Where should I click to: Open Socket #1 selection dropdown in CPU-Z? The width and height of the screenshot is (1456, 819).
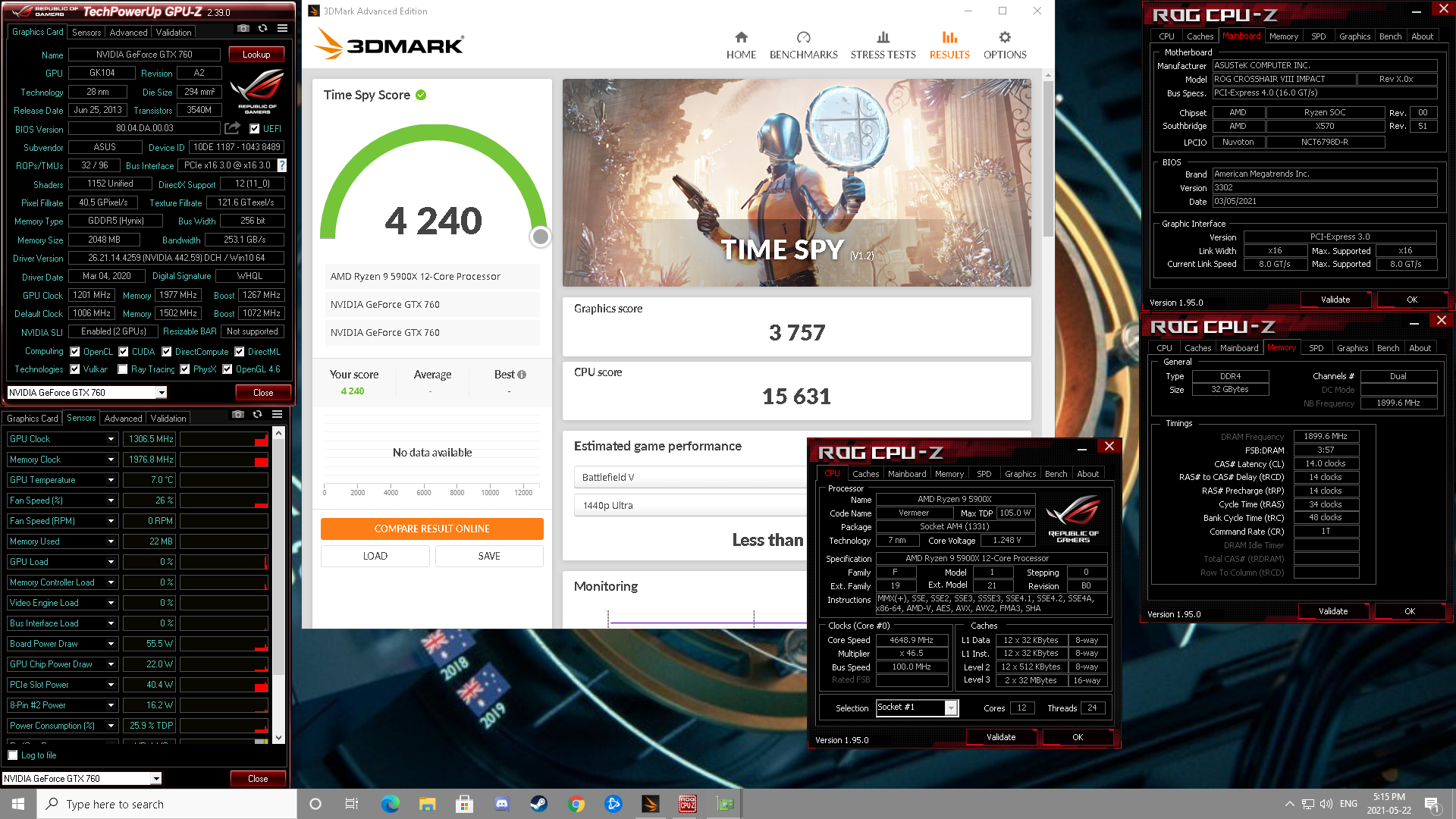pos(951,708)
